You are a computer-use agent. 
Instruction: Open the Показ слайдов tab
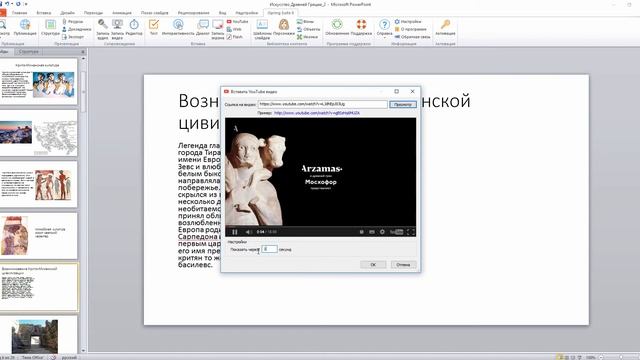pos(155,13)
